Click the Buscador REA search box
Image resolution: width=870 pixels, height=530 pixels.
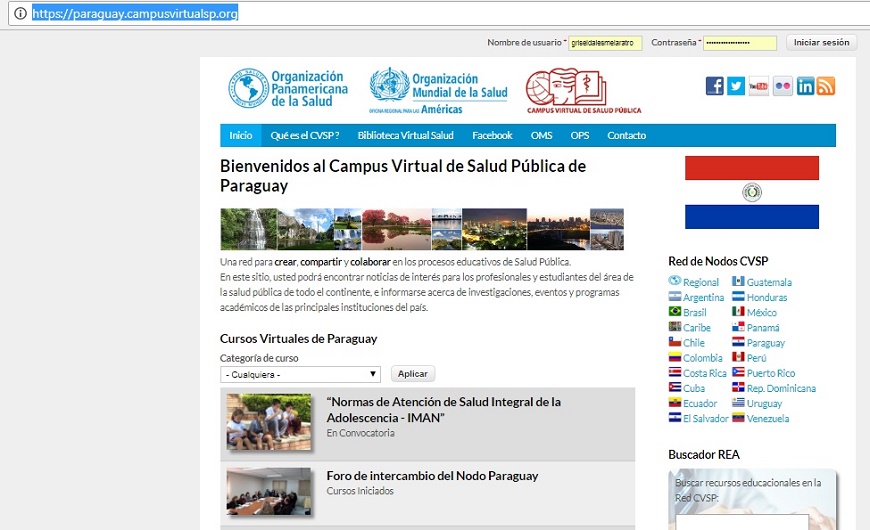(742, 522)
